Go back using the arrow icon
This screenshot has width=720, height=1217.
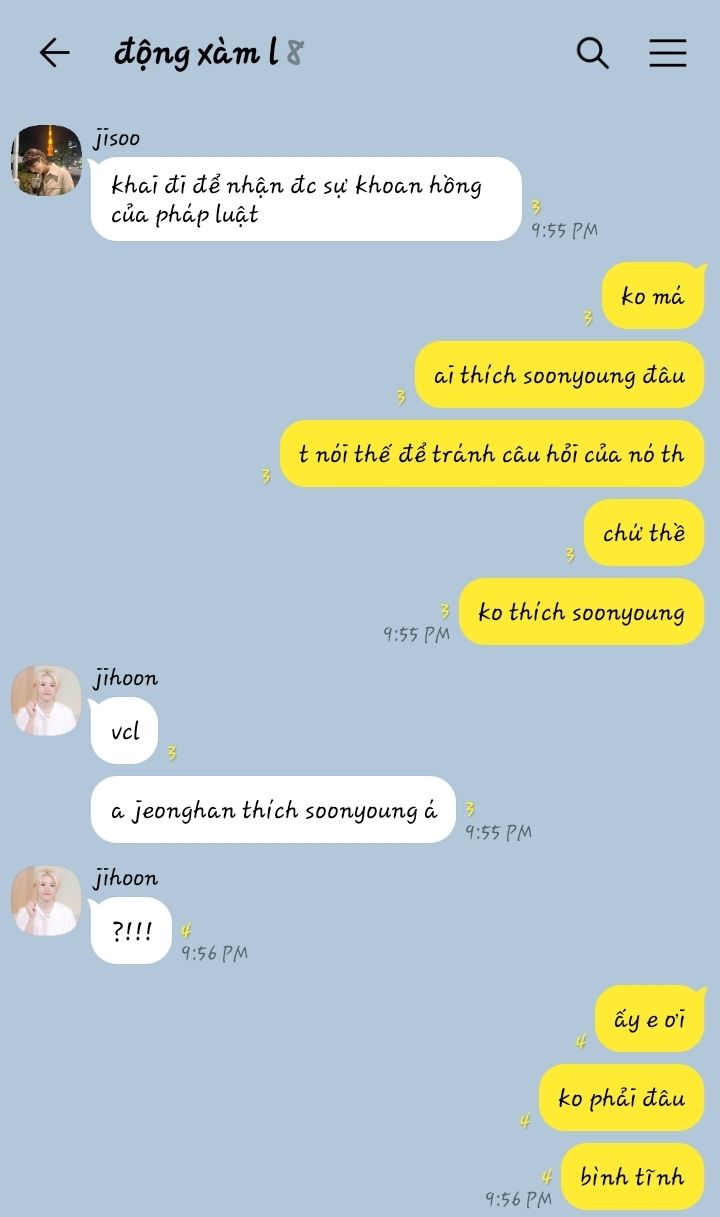54,53
